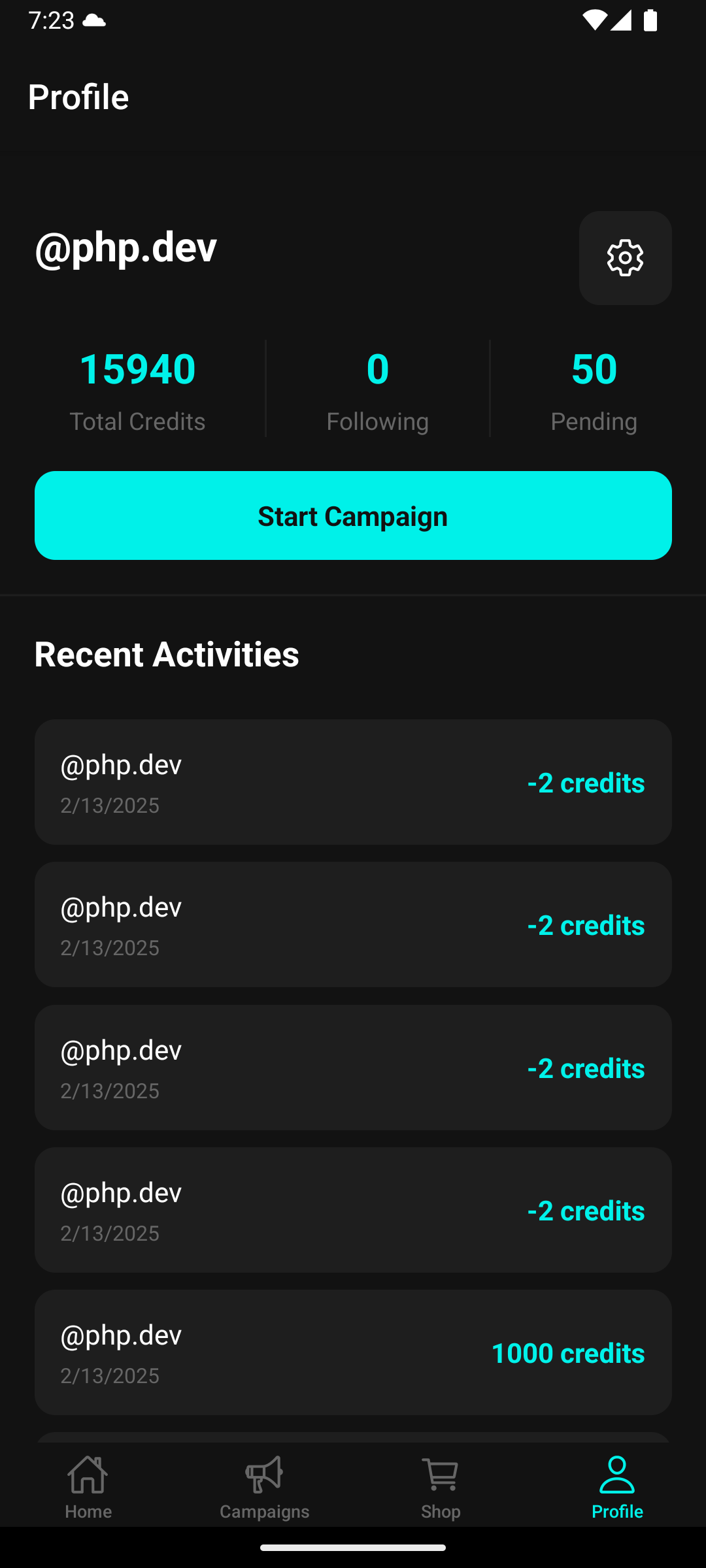Screen dimensions: 706x1568
Task: Open settings with the gear icon
Action: pyautogui.click(x=625, y=258)
